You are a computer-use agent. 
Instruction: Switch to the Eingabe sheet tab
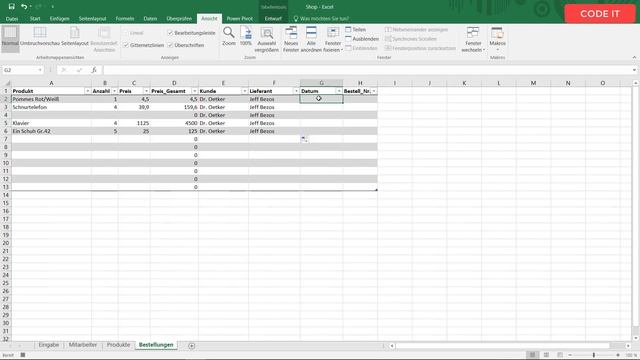pyautogui.click(x=49, y=345)
